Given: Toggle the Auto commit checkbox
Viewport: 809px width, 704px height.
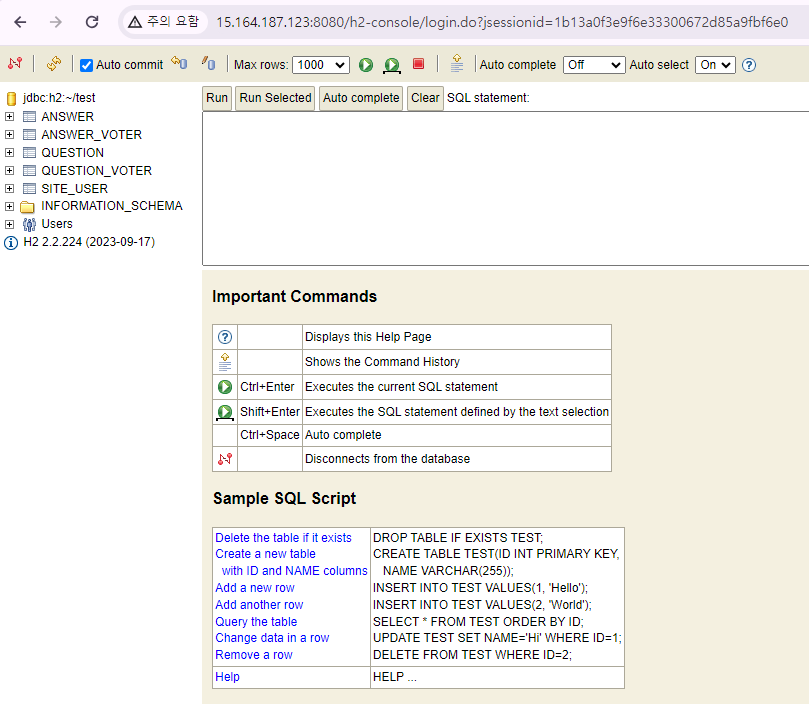Looking at the screenshot, I should [x=86, y=65].
